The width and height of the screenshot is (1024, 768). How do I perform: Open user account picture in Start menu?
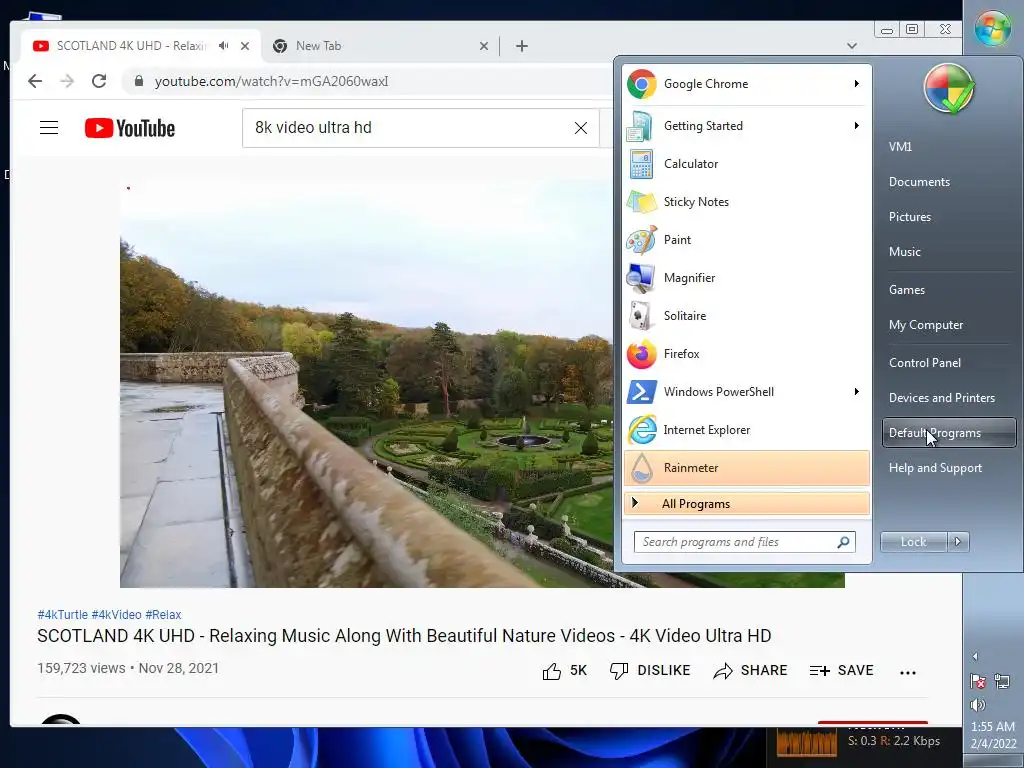pos(949,89)
